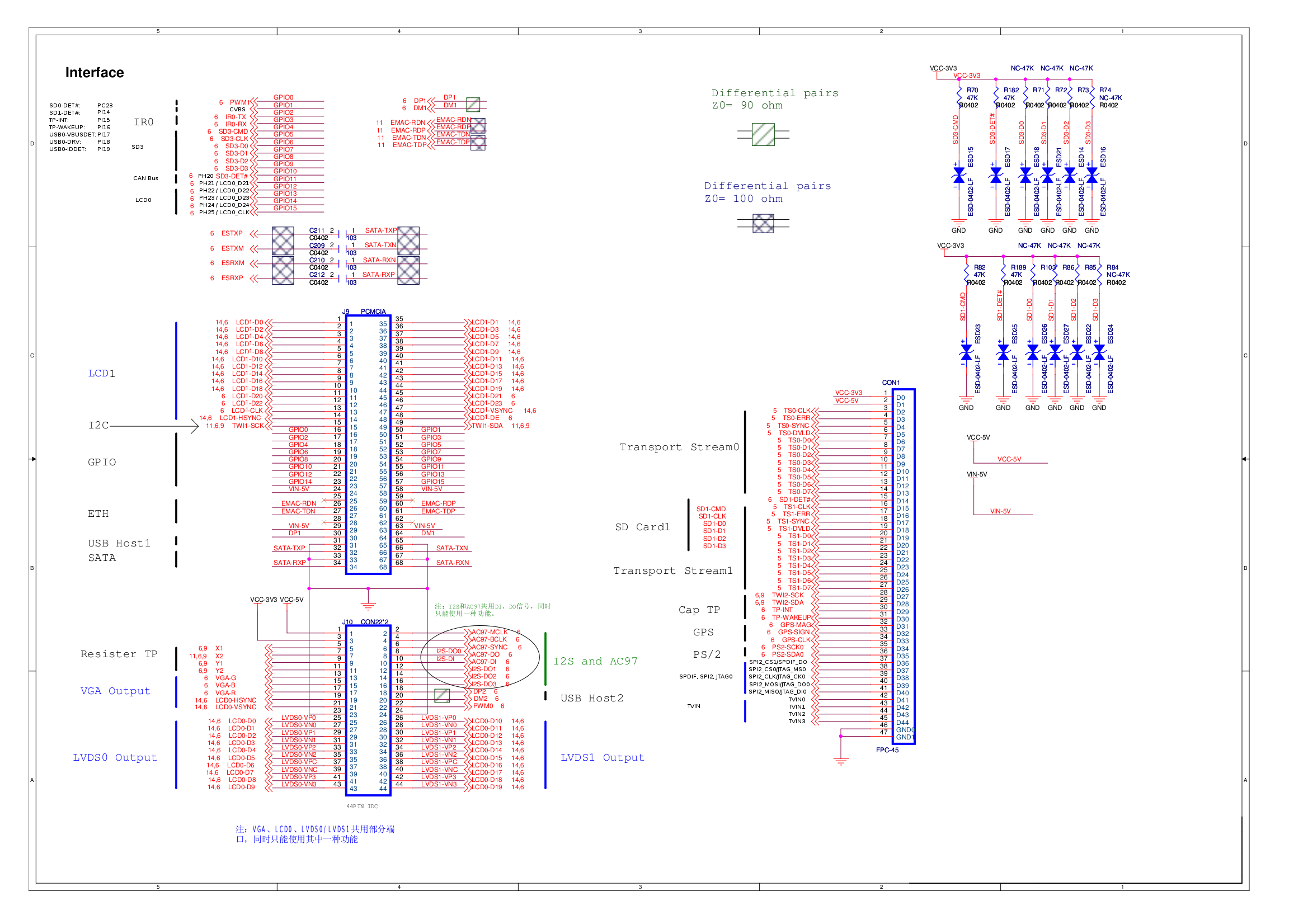The width and height of the screenshot is (1308, 924).
Task: Click the FPC-45 connector value label
Action: [x=887, y=750]
